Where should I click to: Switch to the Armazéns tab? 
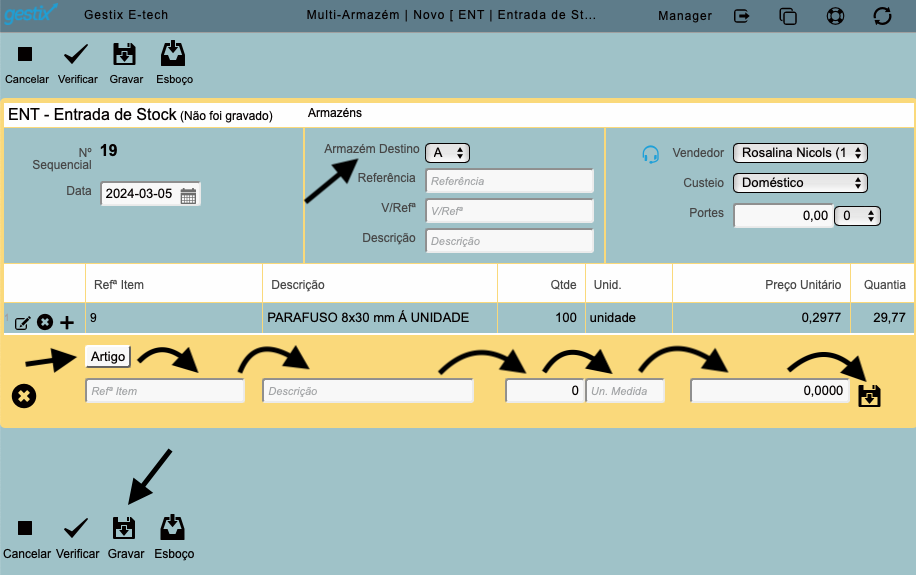(335, 113)
